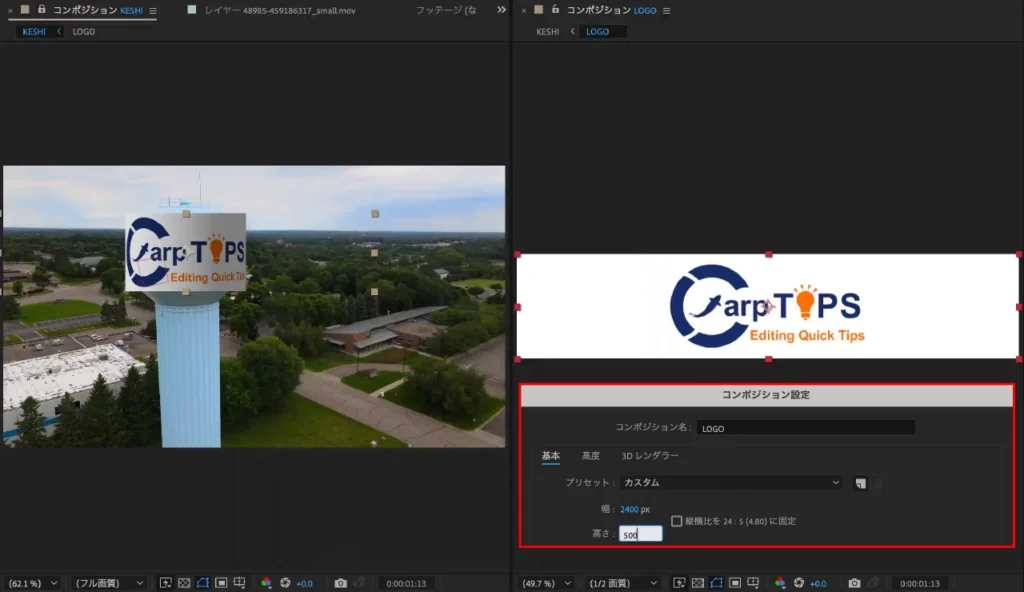1024x592 pixels.
Task: Click delete preset icon beside プリセット
Action: pos(878,483)
